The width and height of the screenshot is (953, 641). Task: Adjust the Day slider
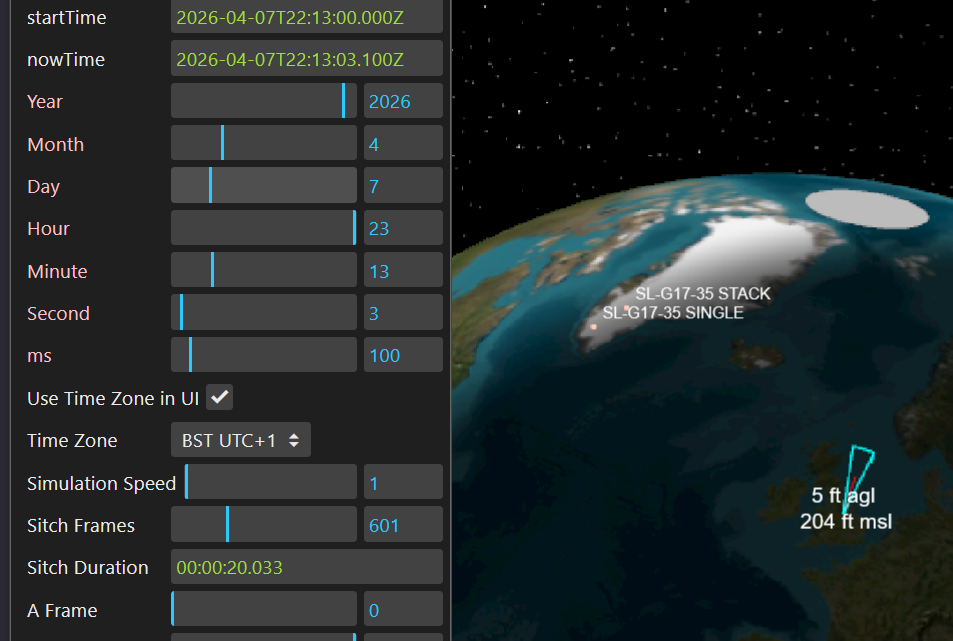(x=264, y=186)
